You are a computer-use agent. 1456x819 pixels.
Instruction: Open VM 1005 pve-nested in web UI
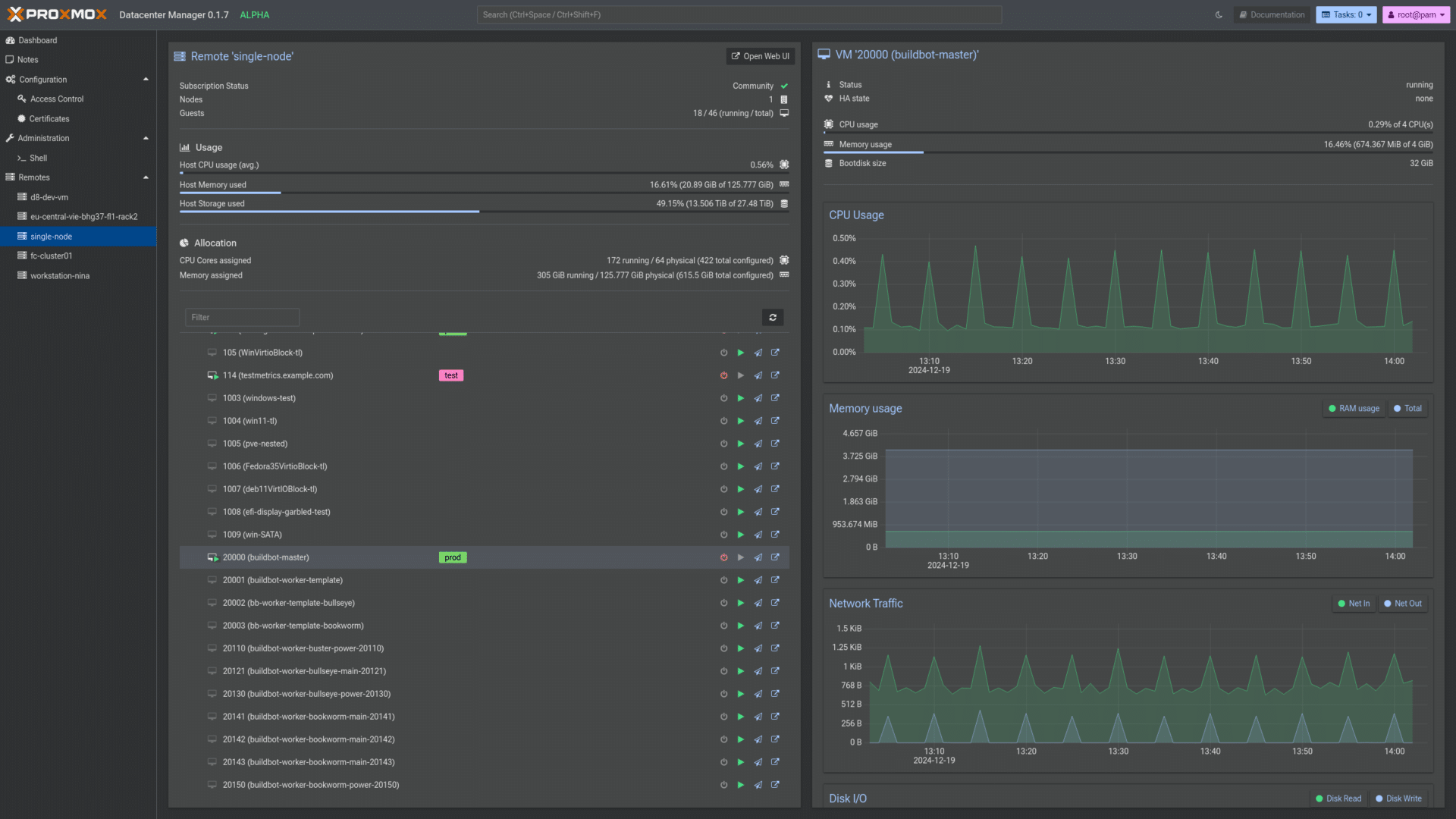pyautogui.click(x=775, y=444)
